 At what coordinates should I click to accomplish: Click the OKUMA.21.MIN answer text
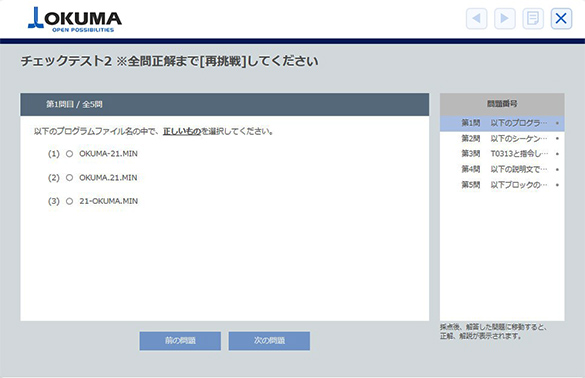click(x=108, y=178)
